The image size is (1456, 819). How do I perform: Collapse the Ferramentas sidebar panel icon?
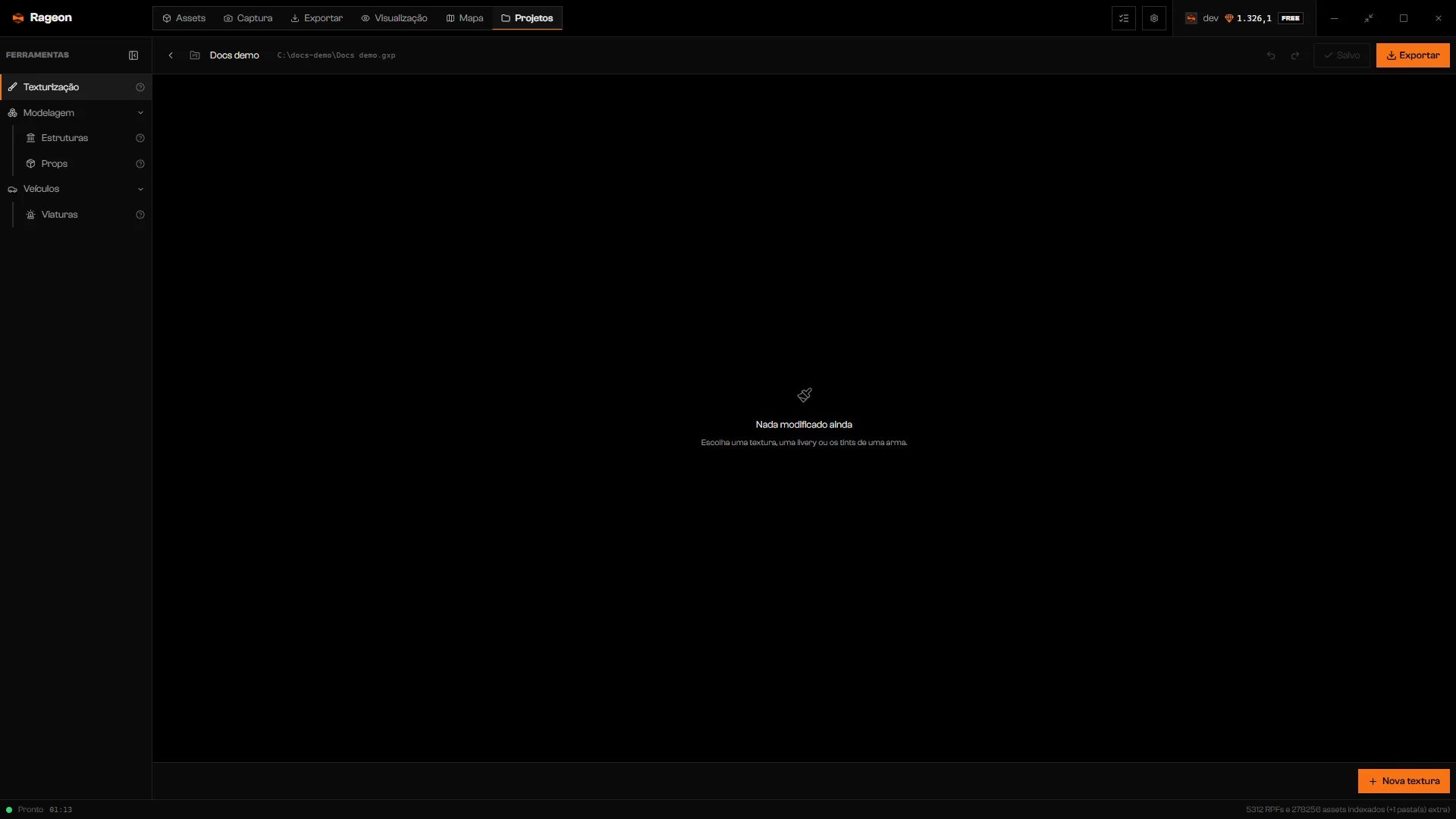click(x=133, y=55)
